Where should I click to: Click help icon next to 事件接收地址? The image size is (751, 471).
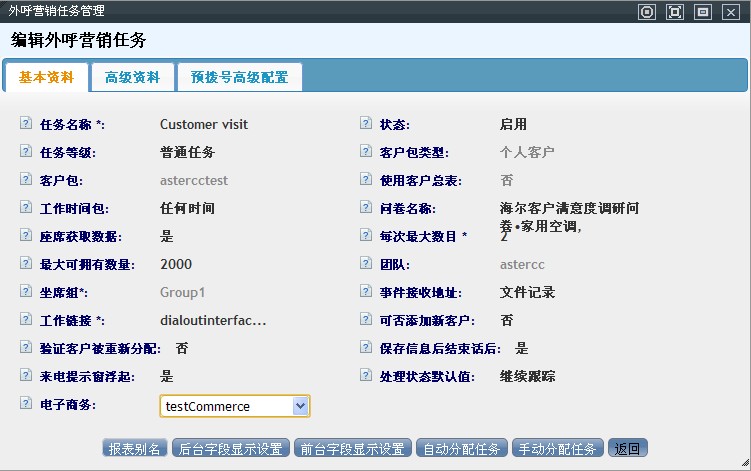(366, 293)
